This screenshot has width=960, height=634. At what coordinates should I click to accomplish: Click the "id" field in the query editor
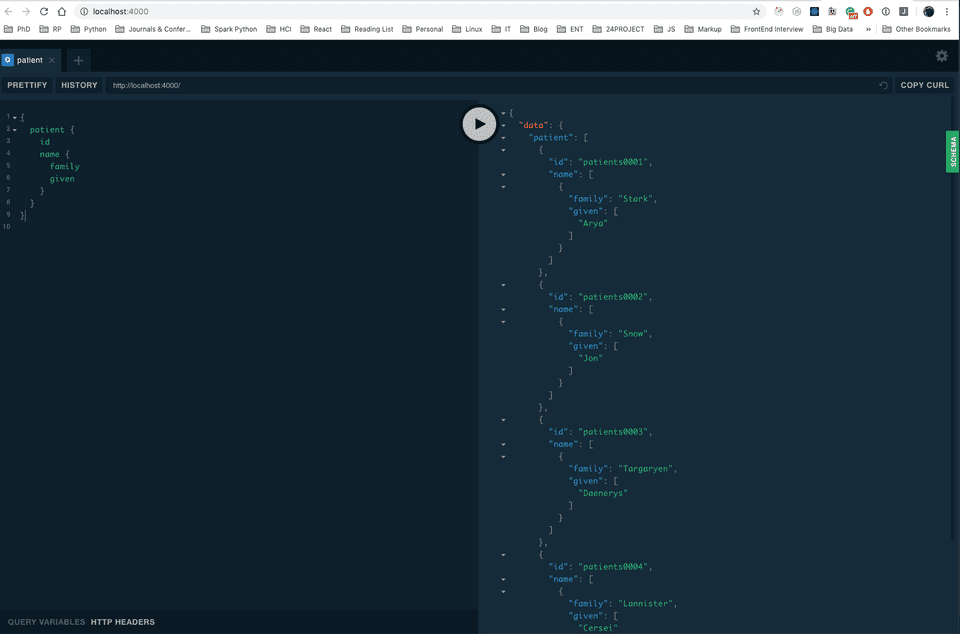coord(45,142)
